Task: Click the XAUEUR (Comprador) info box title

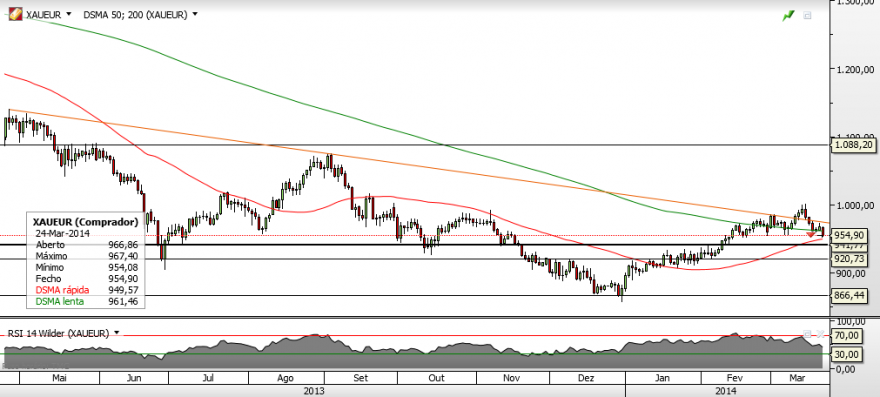Action: click(x=85, y=222)
